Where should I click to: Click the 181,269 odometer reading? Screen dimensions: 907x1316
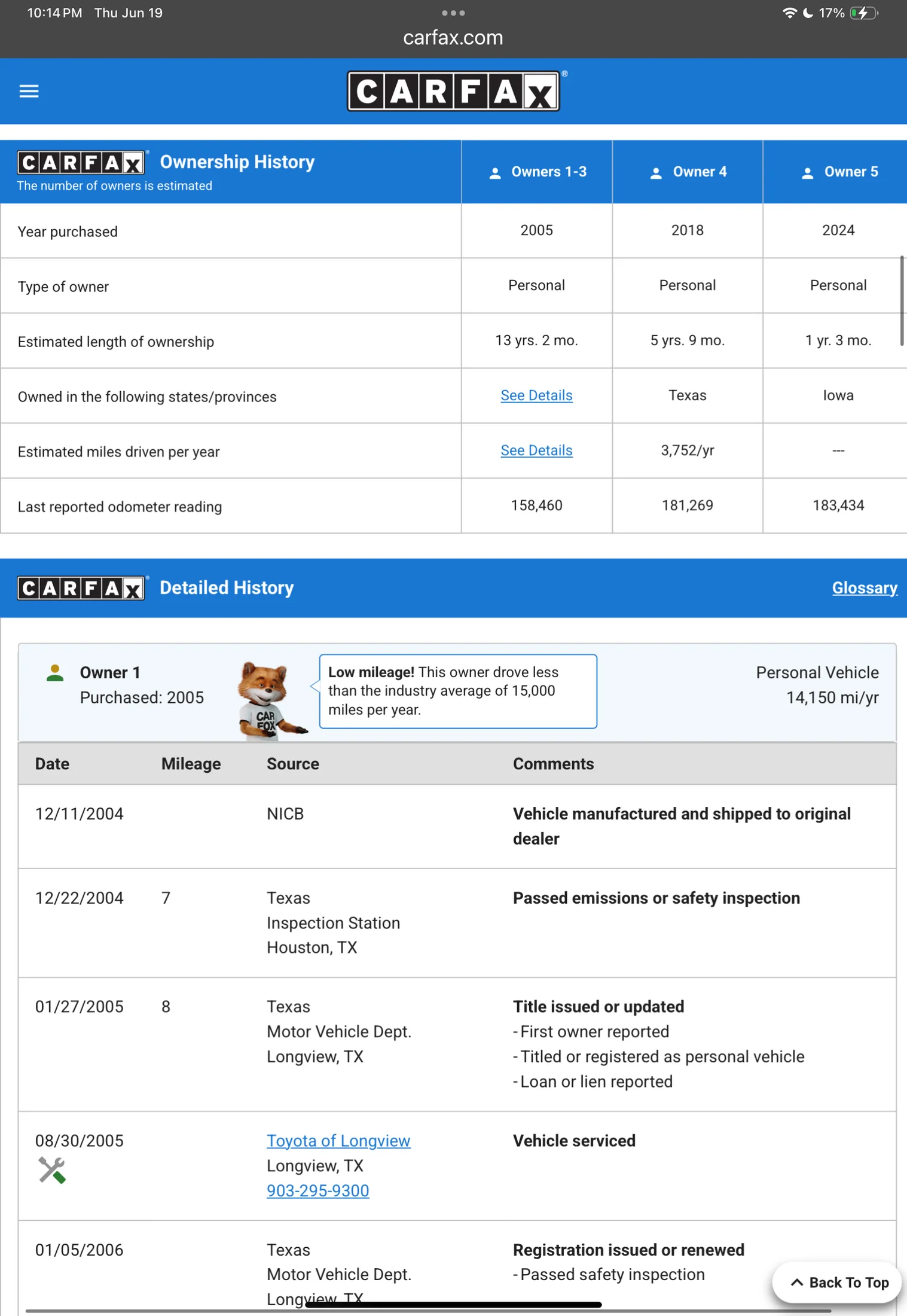coord(688,505)
